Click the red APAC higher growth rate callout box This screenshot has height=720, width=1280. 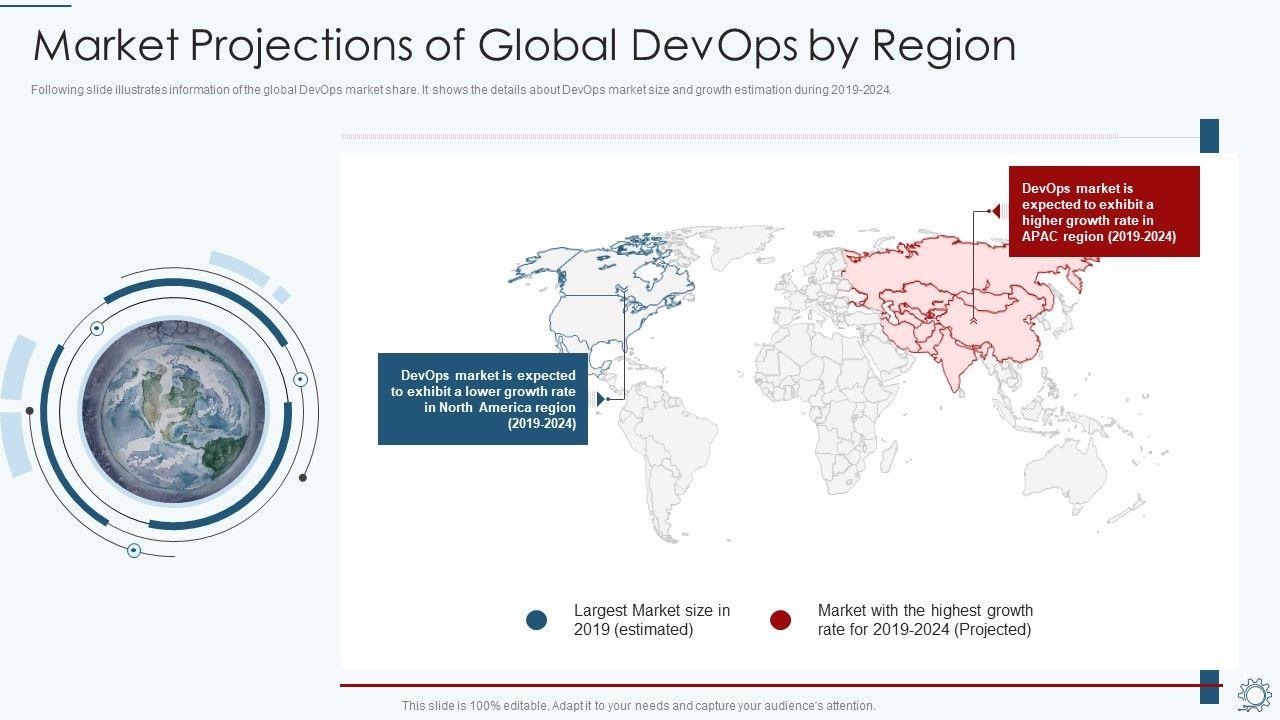click(x=1103, y=212)
